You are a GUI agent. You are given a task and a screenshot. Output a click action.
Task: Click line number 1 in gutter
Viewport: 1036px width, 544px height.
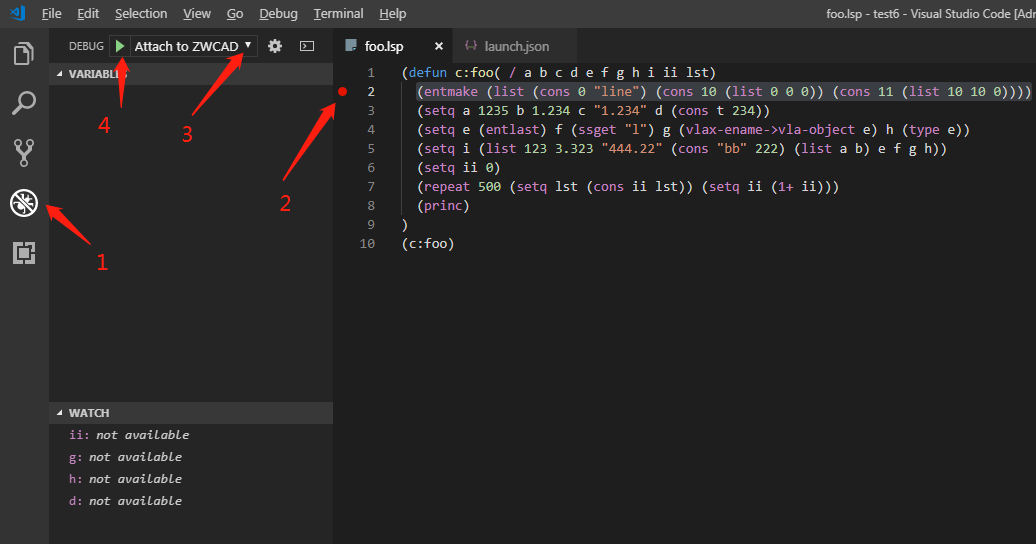click(371, 73)
